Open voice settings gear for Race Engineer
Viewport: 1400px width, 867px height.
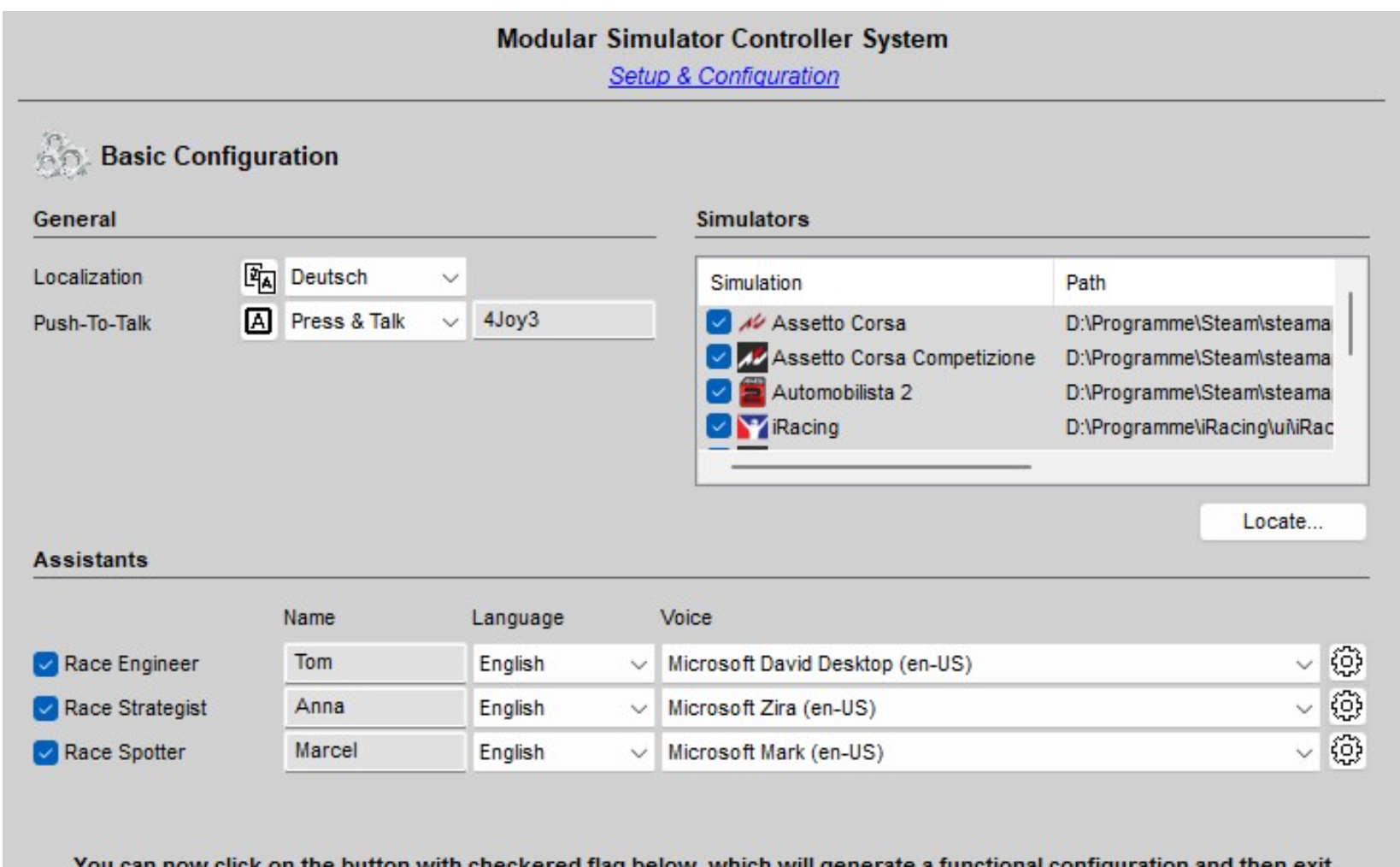click(x=1346, y=663)
